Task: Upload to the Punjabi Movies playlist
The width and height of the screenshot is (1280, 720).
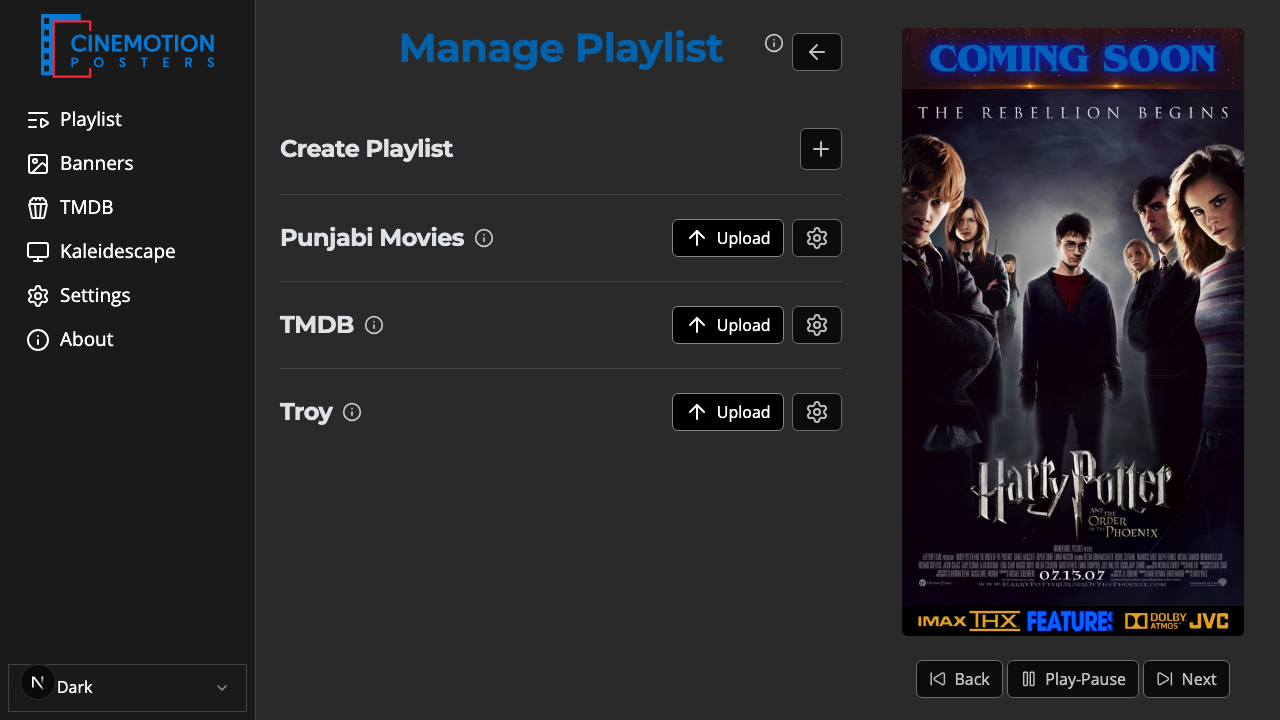Action: 728,238
